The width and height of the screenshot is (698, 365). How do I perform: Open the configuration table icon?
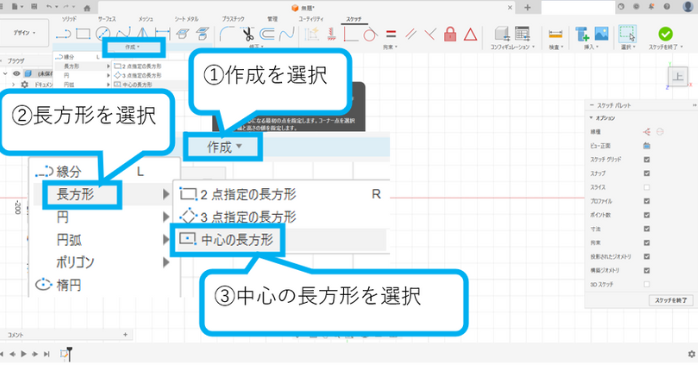click(x=522, y=34)
